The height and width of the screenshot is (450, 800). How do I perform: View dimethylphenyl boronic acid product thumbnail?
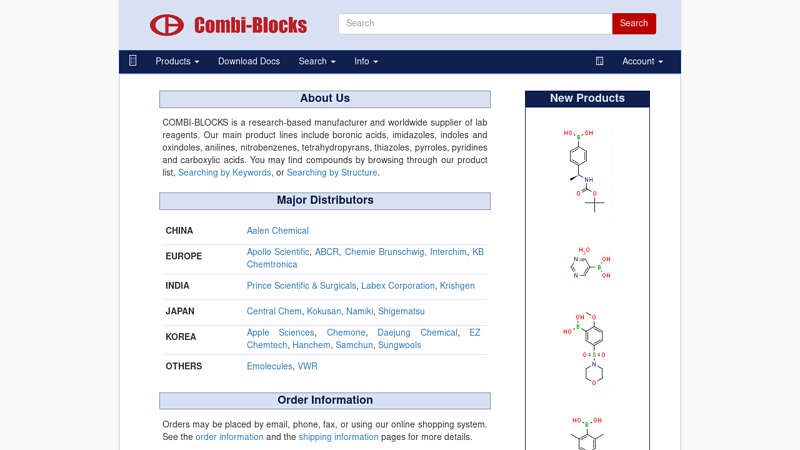tap(587, 433)
